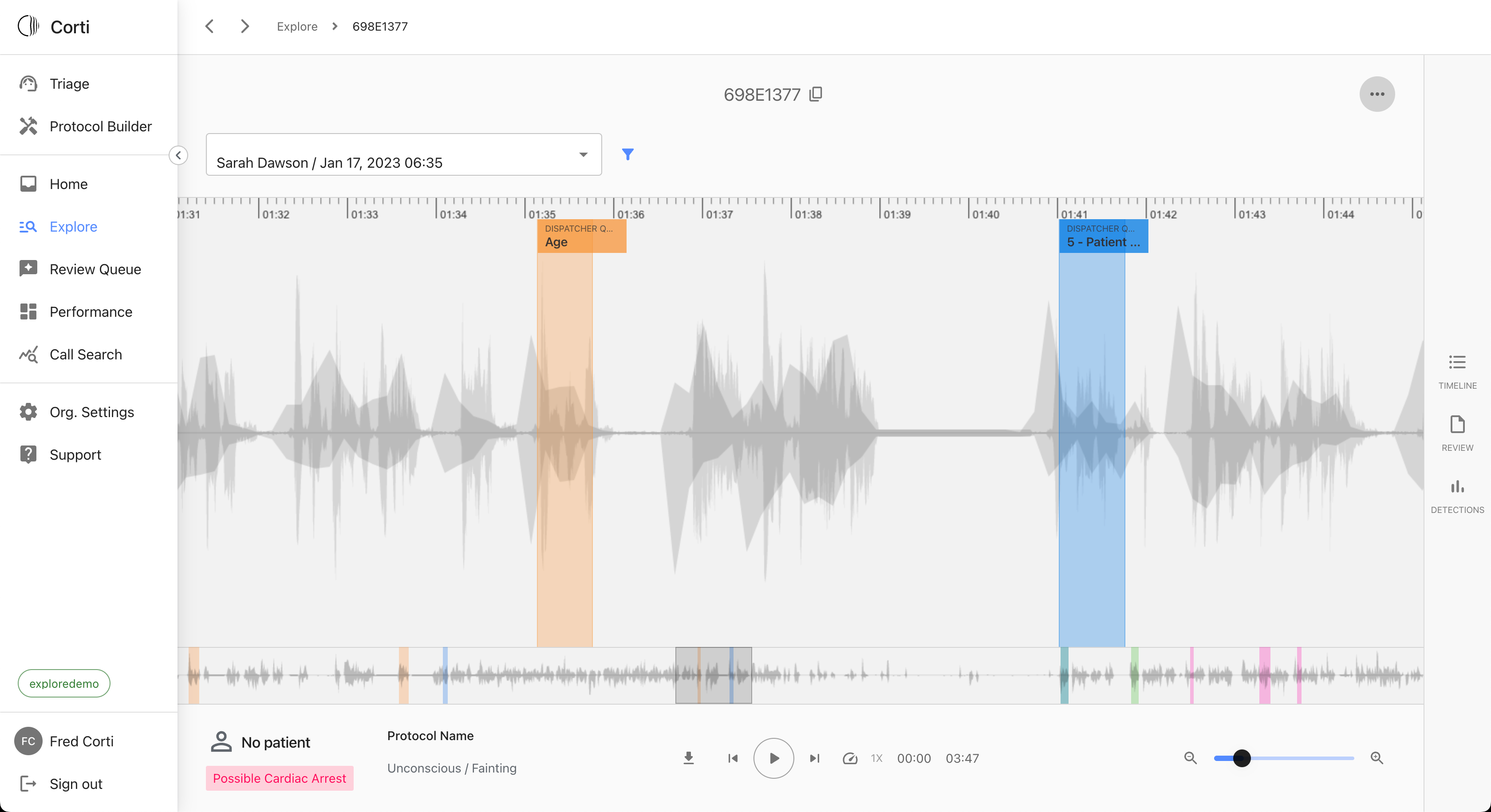The height and width of the screenshot is (812, 1491).
Task: Zoom out the waveform timeline
Action: 1190,757
